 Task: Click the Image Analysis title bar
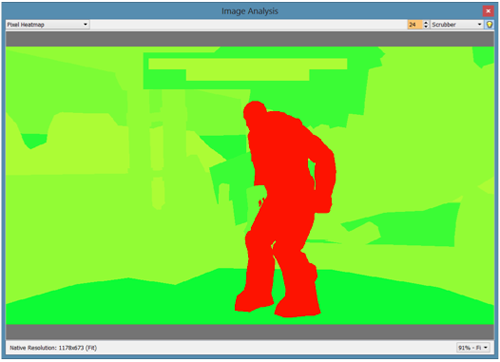point(250,11)
